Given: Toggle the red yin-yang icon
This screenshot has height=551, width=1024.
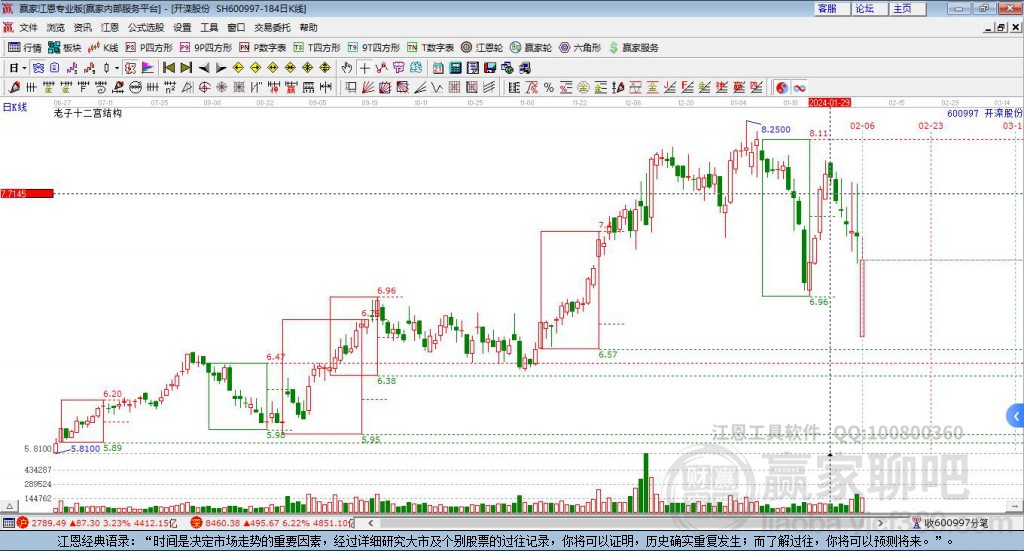Looking at the screenshot, I should [782, 87].
